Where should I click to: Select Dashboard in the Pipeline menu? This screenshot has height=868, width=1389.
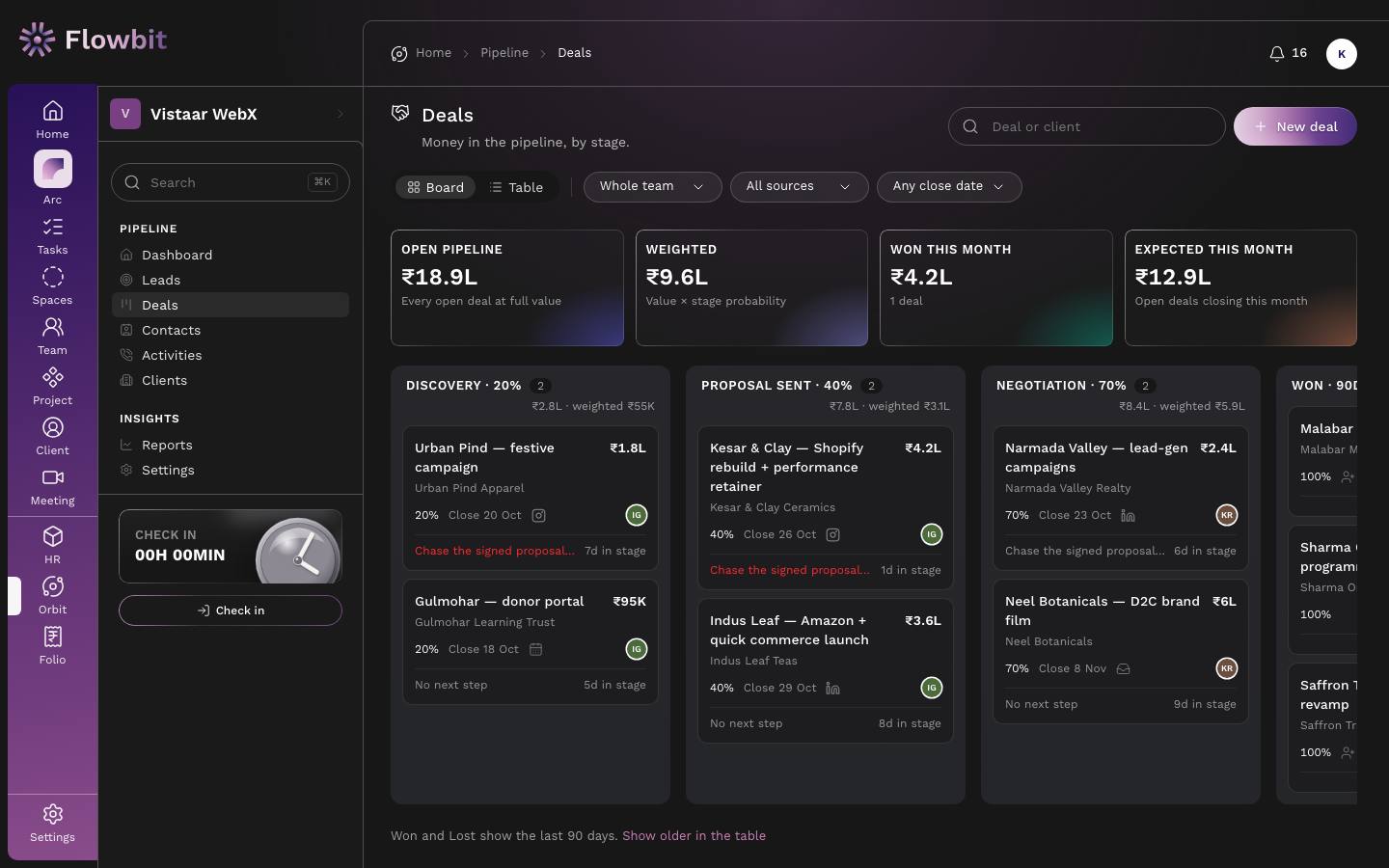coord(231,255)
